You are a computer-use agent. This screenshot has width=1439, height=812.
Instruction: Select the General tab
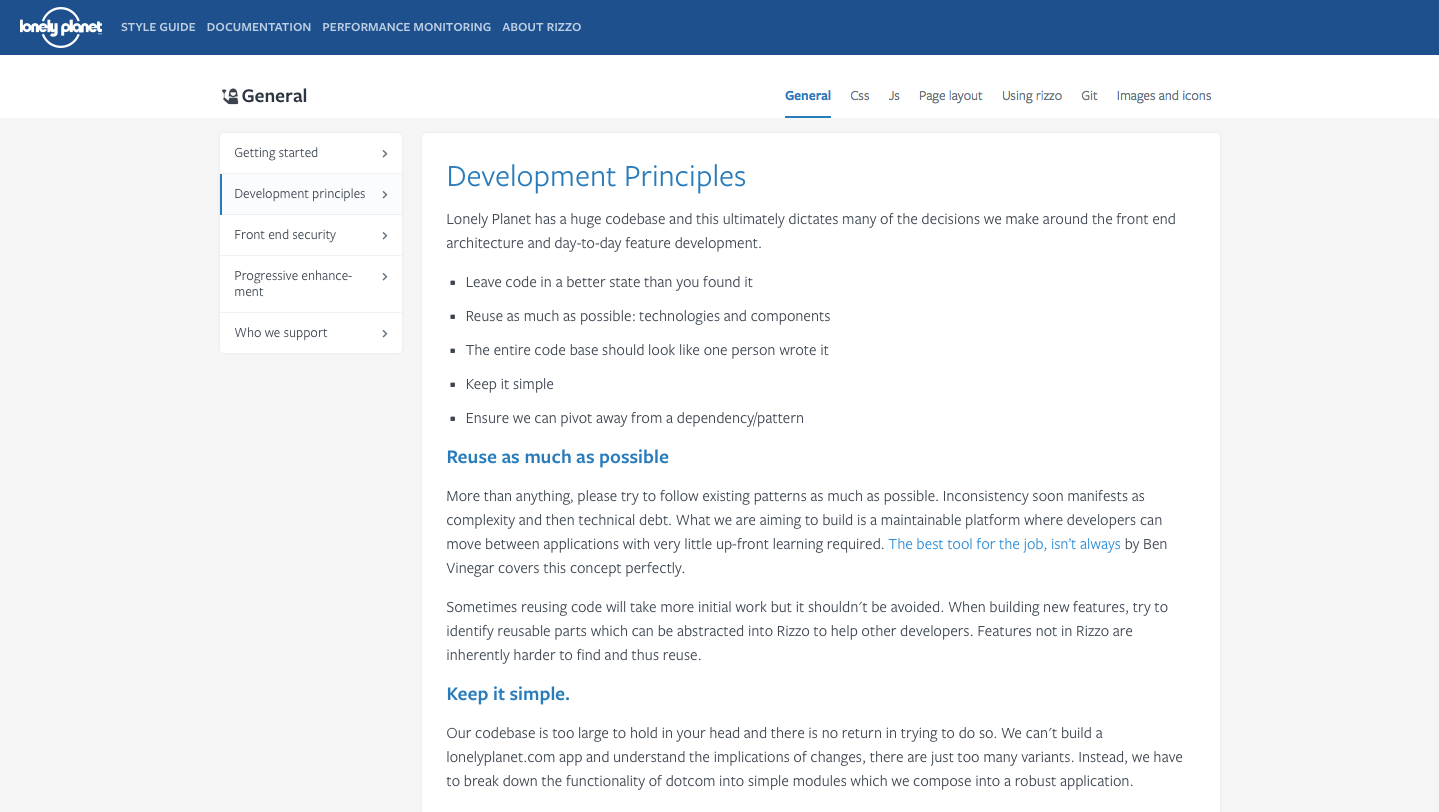click(808, 96)
